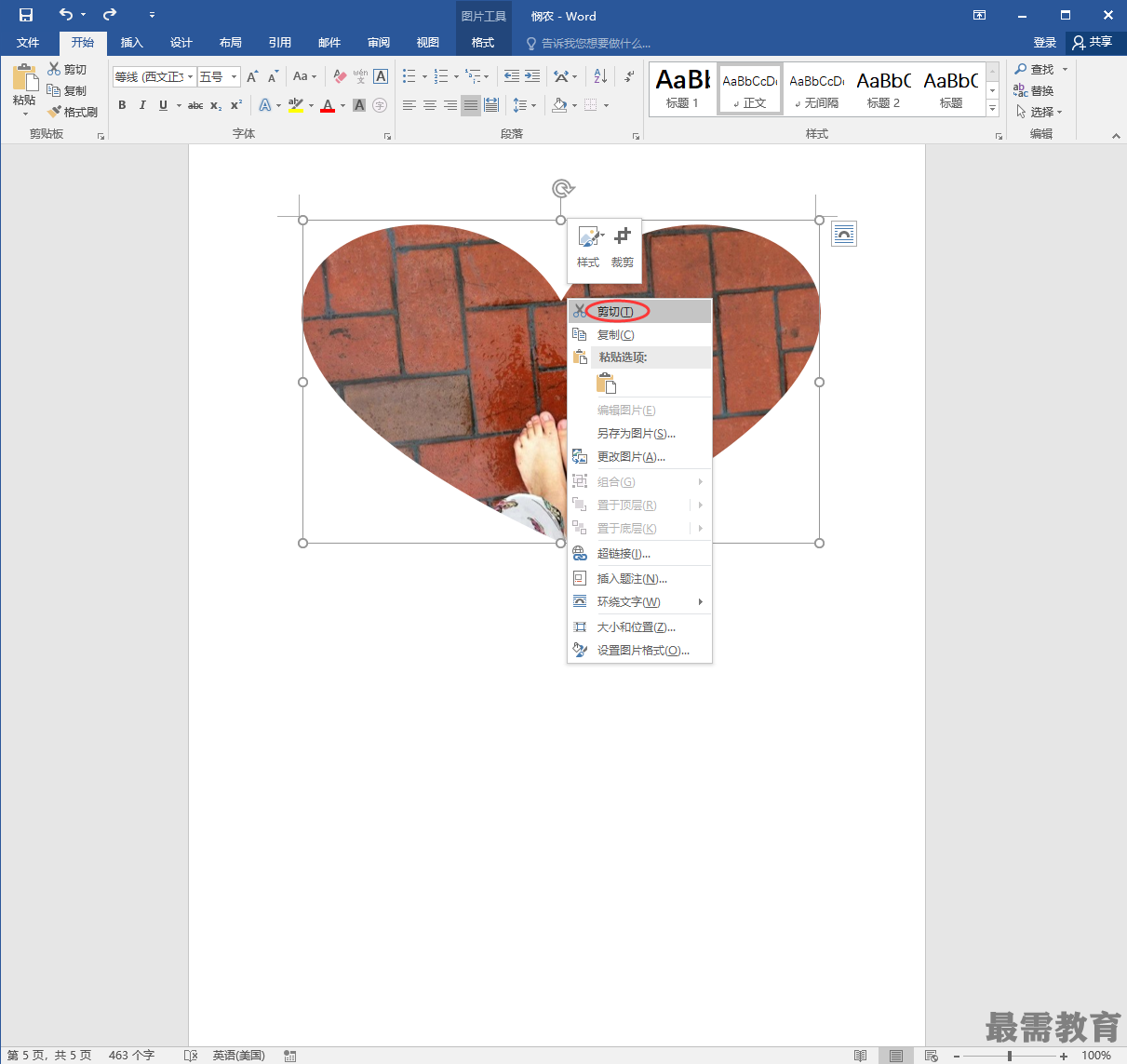Viewport: 1127px width, 1064px height.
Task: Click the font color red A swatch
Action: point(328,105)
